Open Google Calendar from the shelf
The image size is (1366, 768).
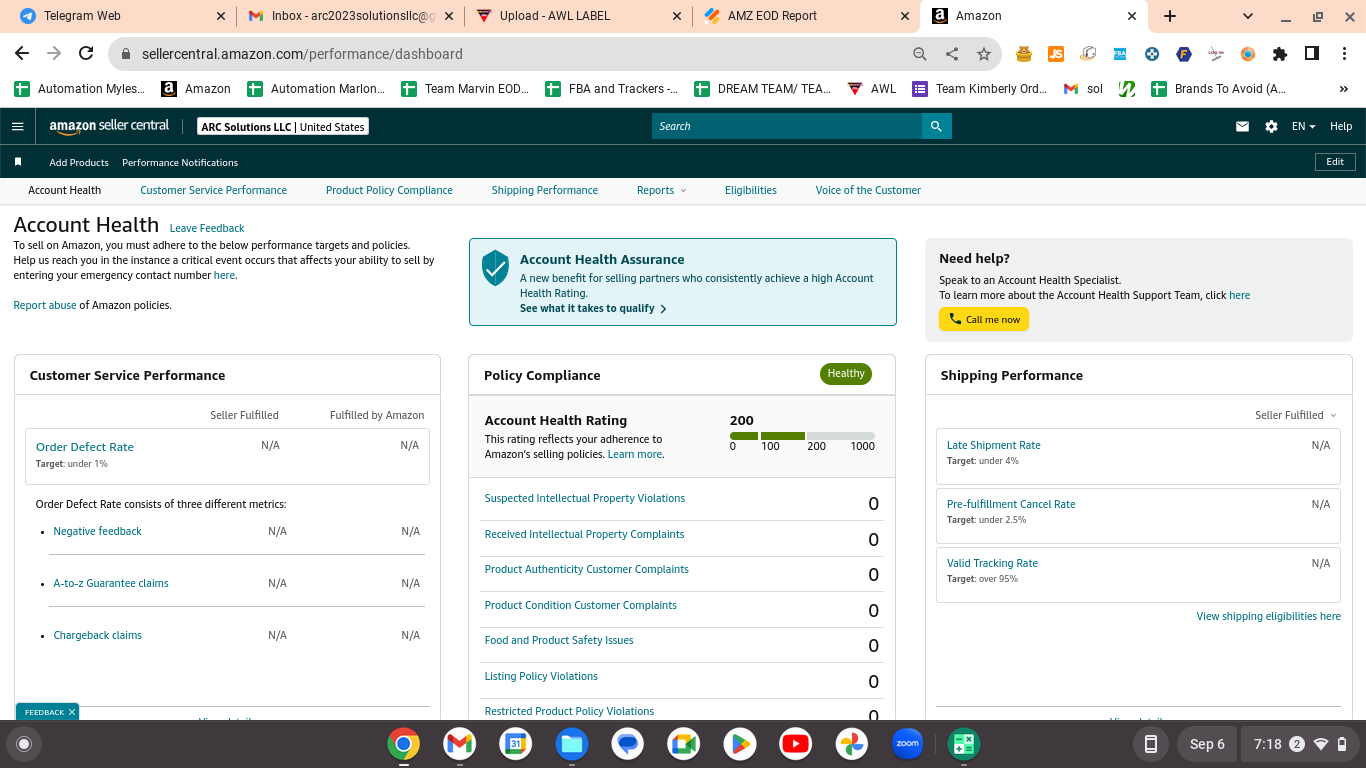515,744
